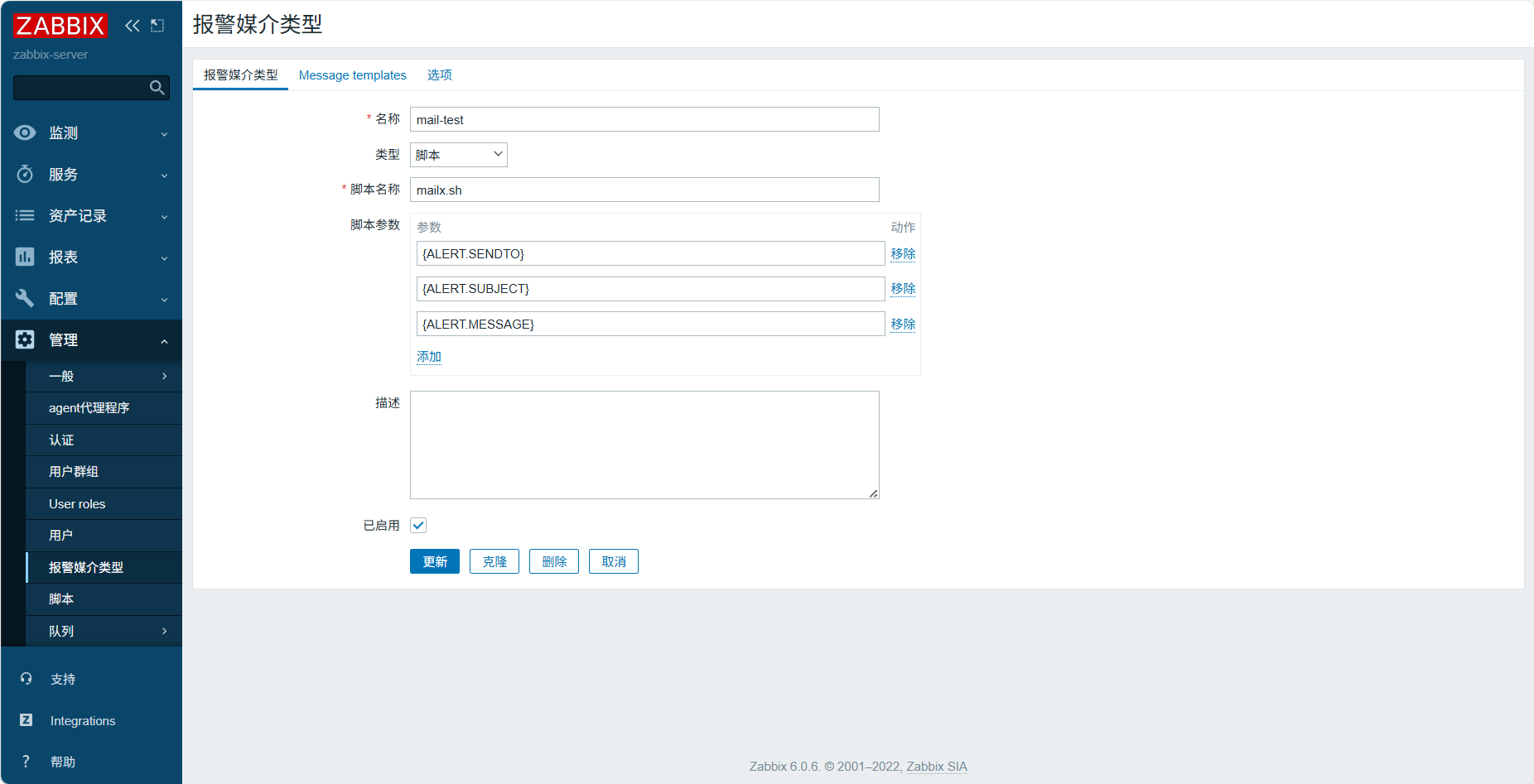Image resolution: width=1534 pixels, height=784 pixels.
Task: Click 添加 to add a parameter
Action: 429,357
